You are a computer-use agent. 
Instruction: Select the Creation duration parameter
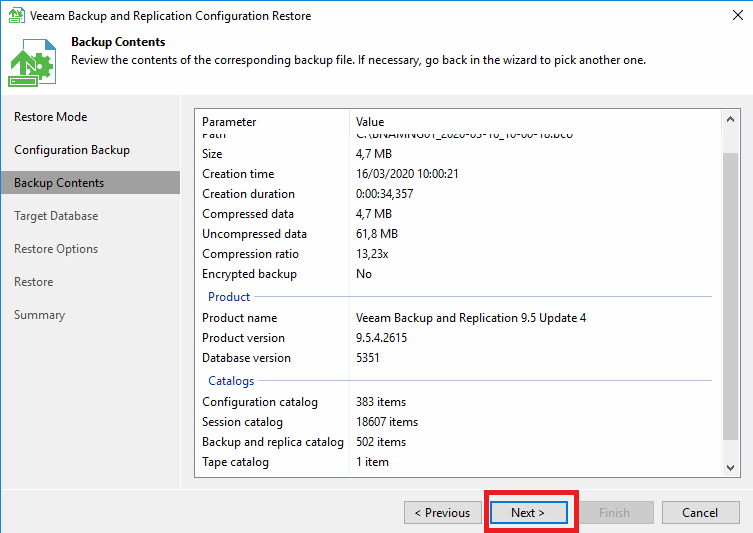coord(248,194)
